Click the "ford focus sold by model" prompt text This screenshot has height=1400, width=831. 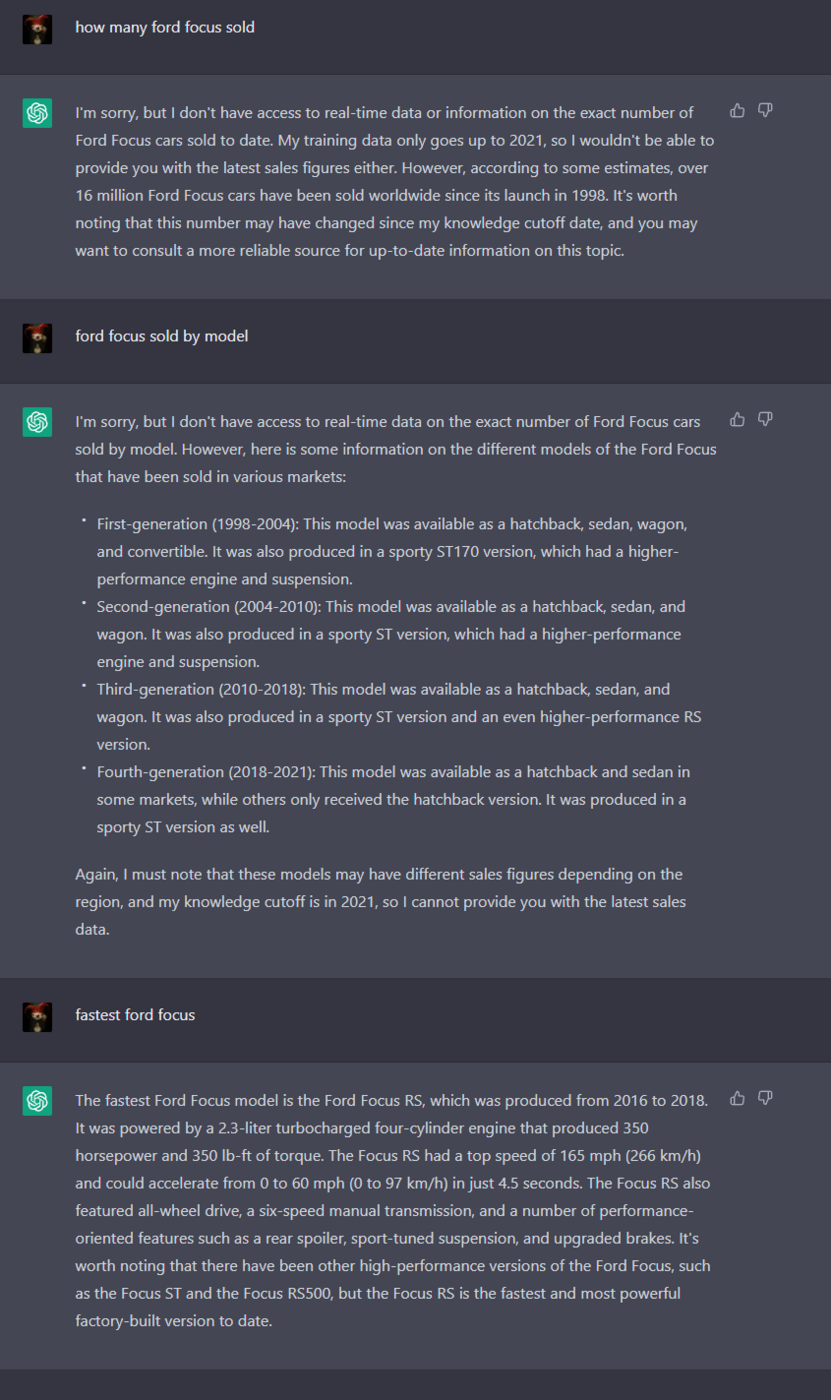tap(162, 336)
